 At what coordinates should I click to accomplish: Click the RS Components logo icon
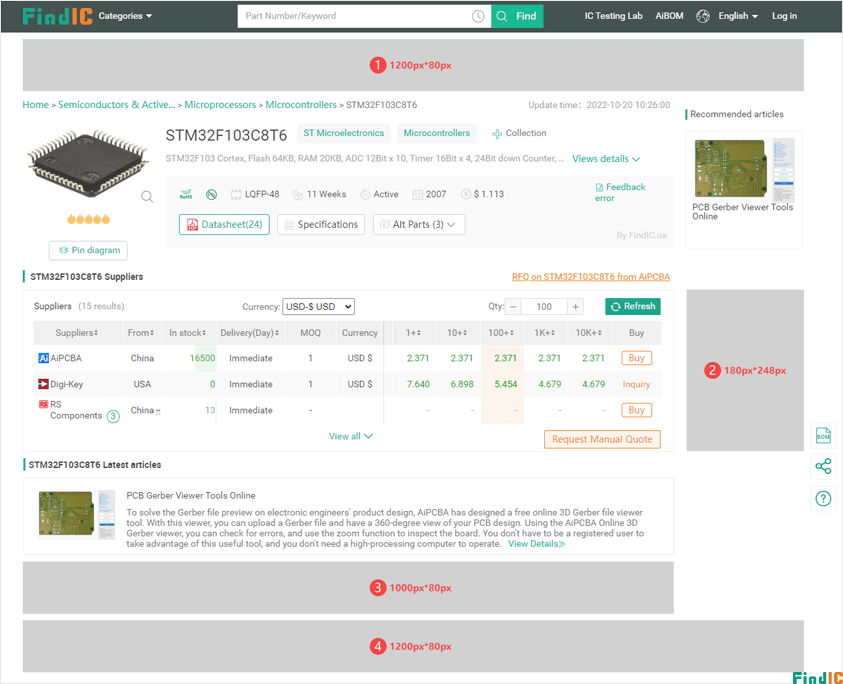[44, 404]
